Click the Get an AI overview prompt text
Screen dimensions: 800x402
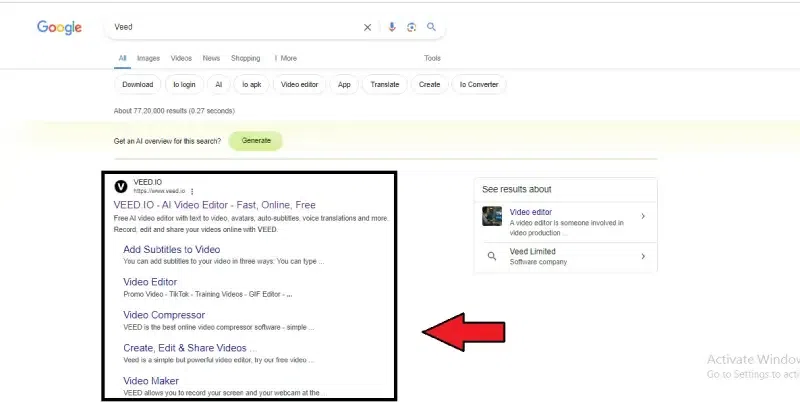pyautogui.click(x=167, y=141)
